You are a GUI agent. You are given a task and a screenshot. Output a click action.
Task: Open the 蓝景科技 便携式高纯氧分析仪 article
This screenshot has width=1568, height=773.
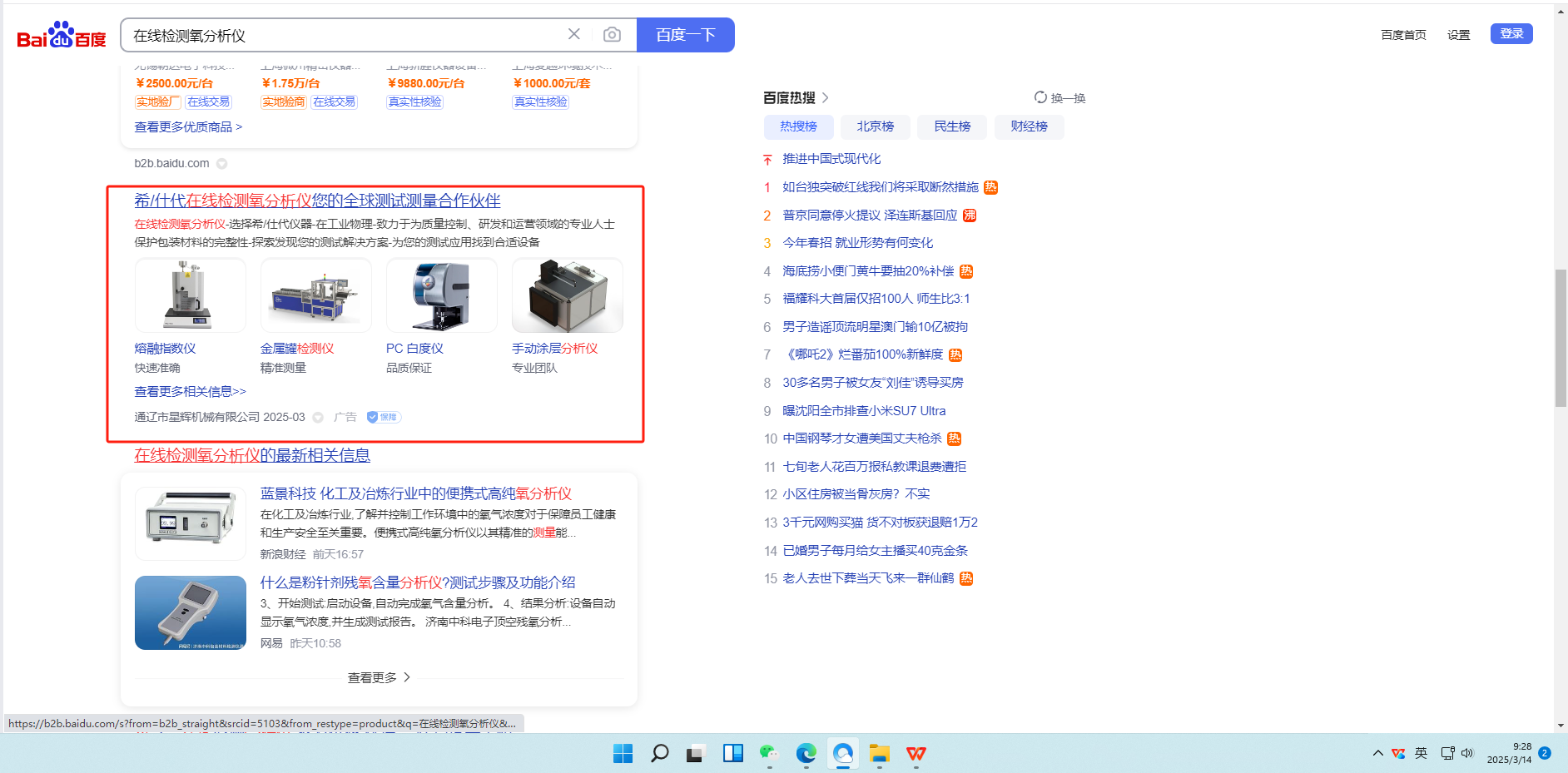point(416,494)
